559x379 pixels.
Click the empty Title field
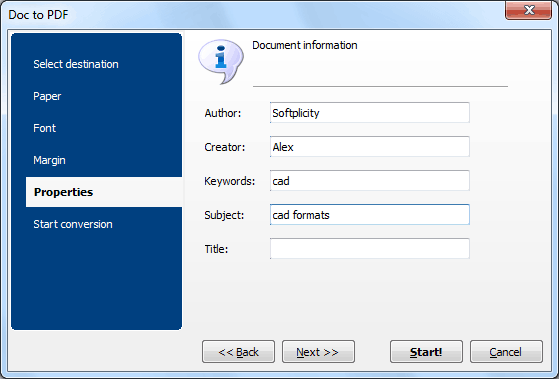pyautogui.click(x=370, y=249)
